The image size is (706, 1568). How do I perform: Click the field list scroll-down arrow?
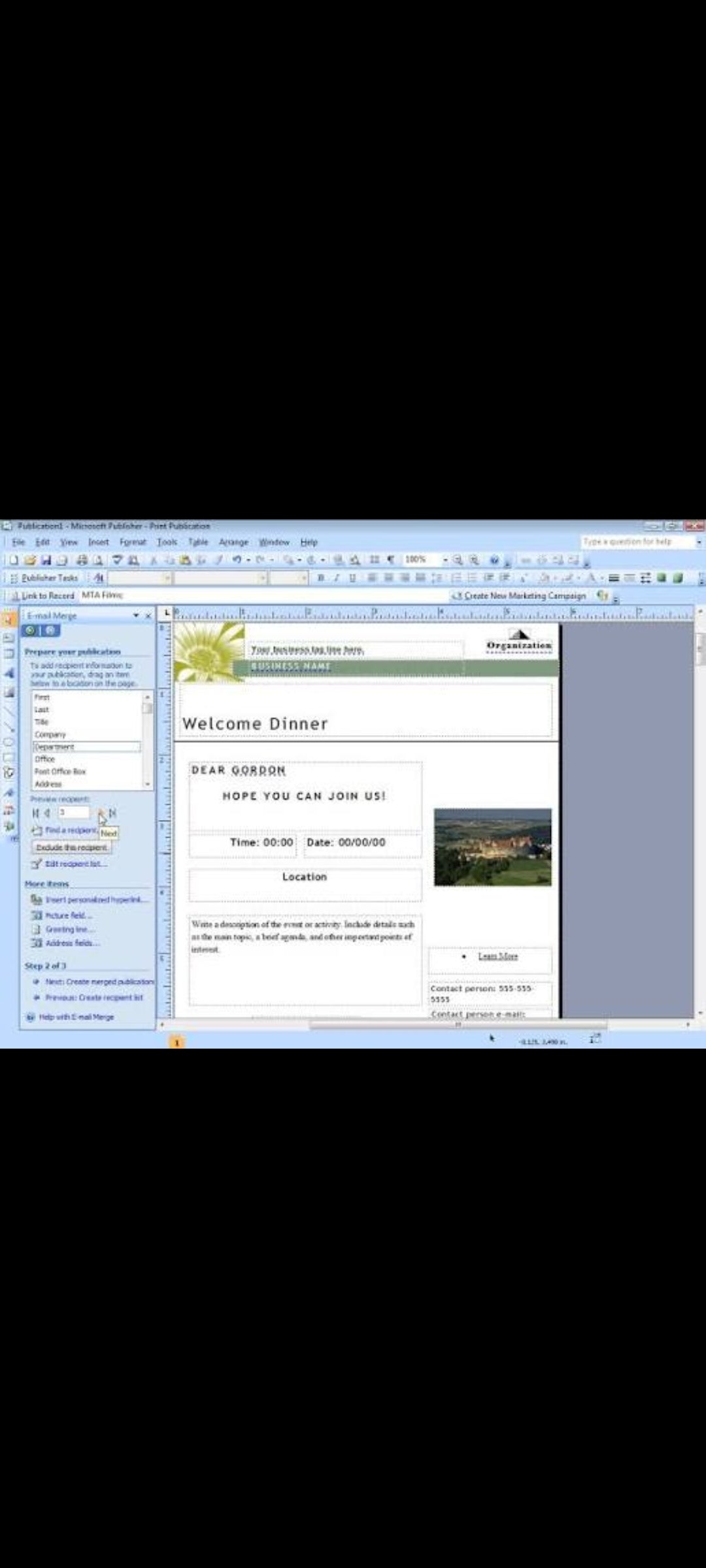[148, 783]
